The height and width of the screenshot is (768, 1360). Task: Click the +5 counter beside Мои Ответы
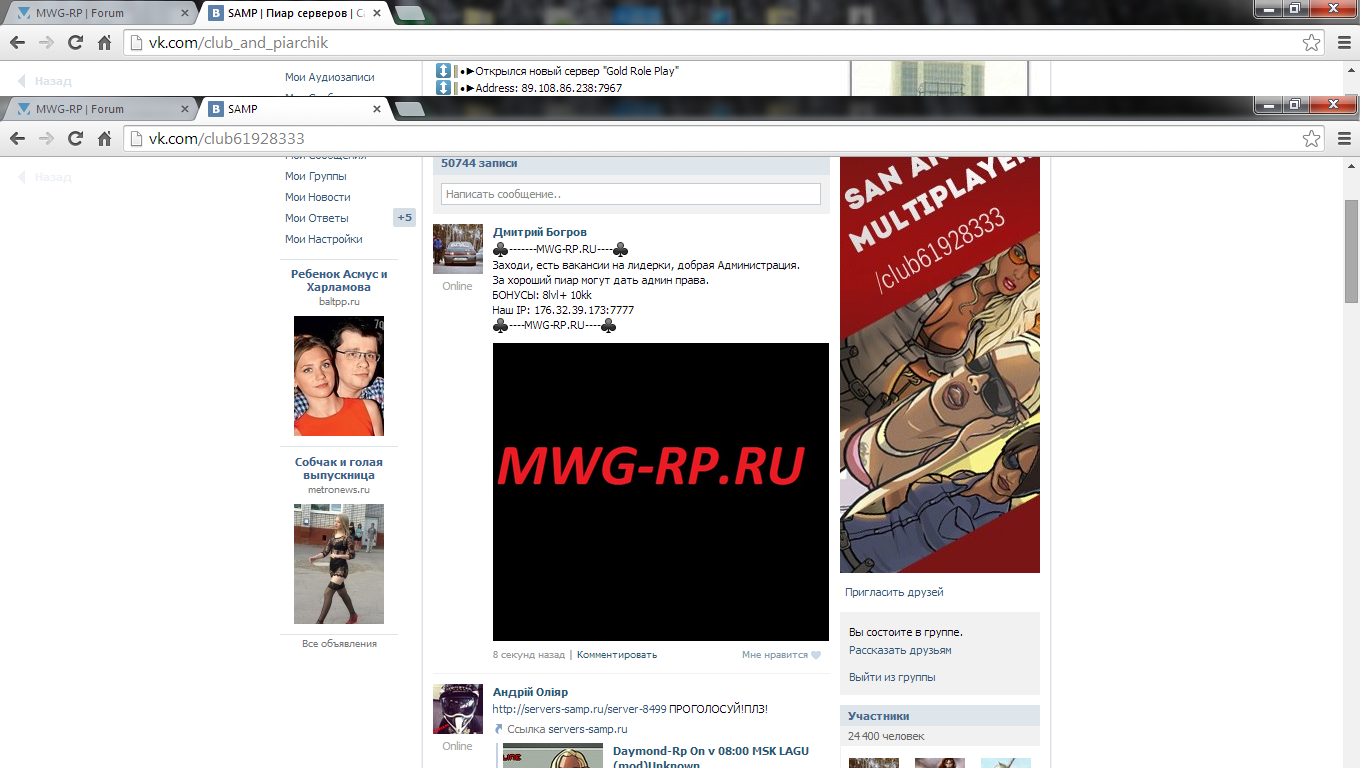pyautogui.click(x=404, y=218)
